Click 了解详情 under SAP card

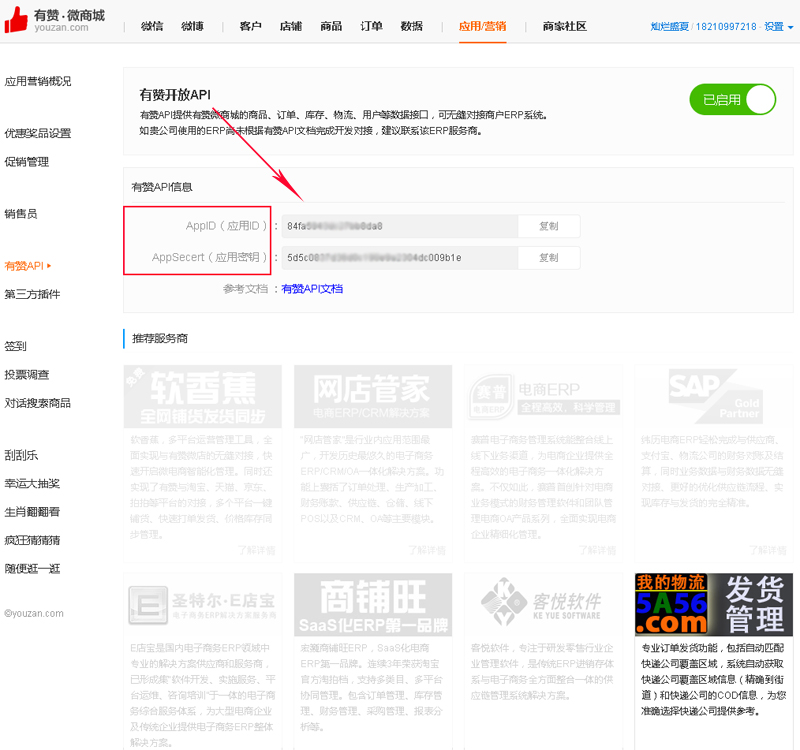(768, 550)
